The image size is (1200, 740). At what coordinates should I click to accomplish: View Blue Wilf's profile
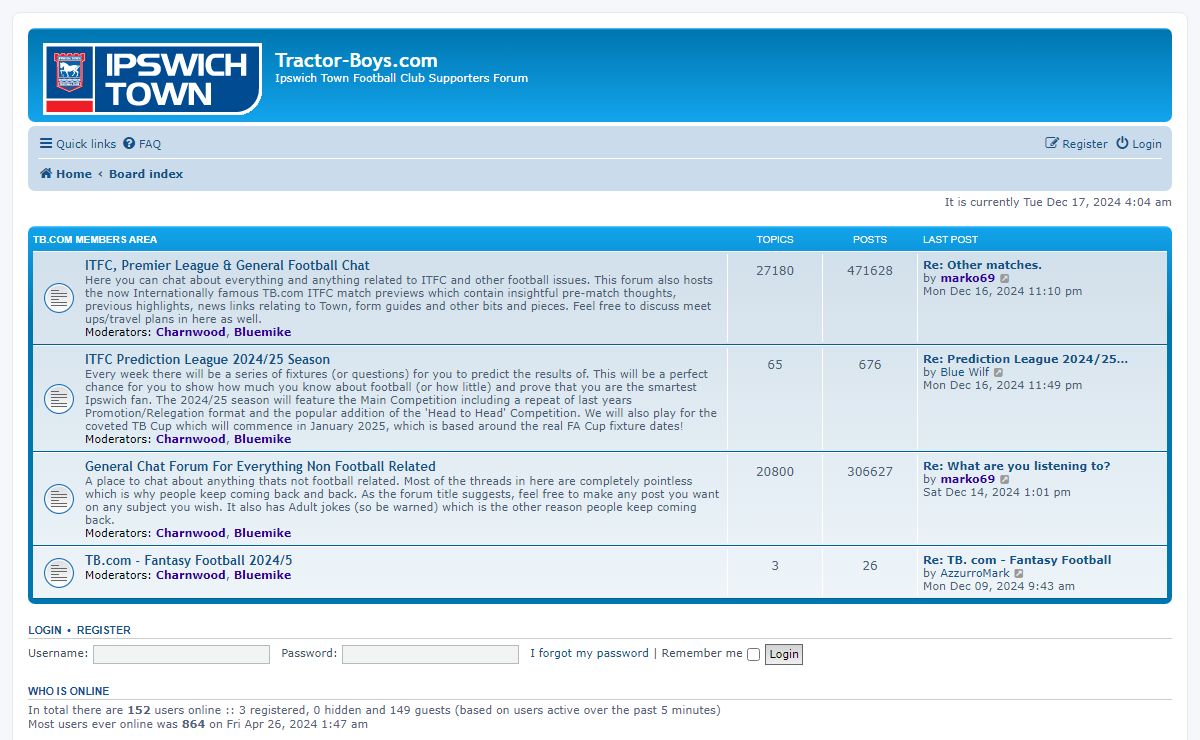pyautogui.click(x=964, y=372)
